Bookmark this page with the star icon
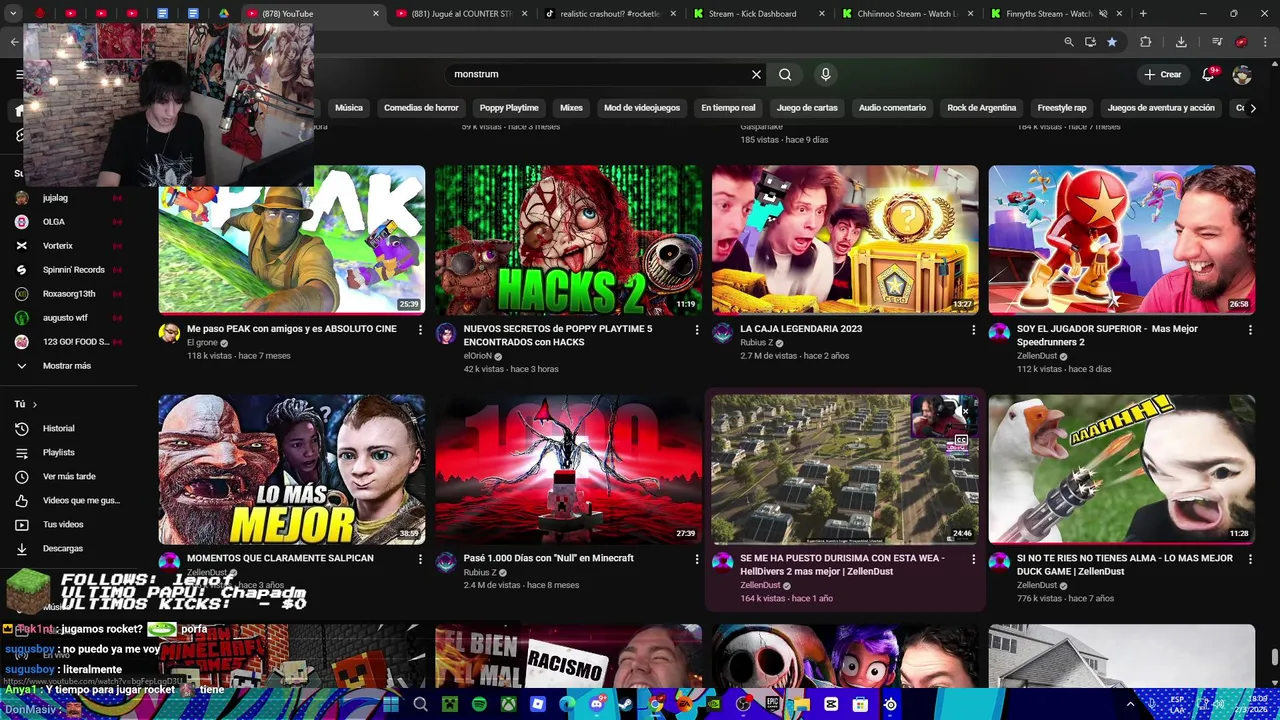Viewport: 1280px width, 720px height. click(1111, 42)
